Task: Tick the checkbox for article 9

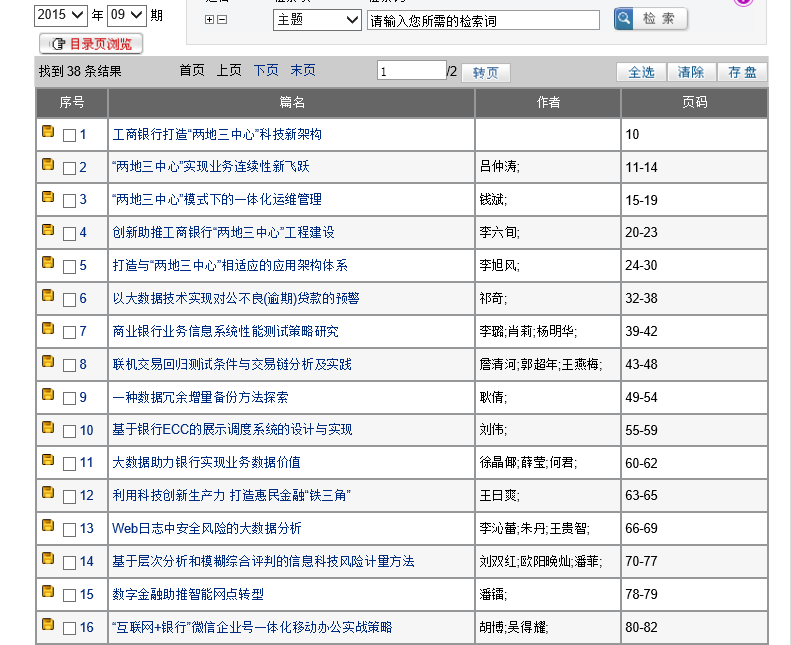Action: tap(69, 398)
